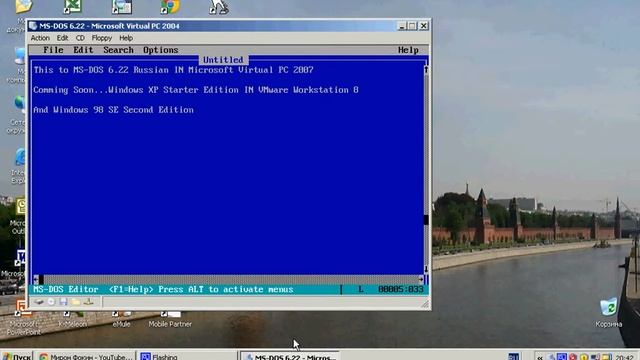Image resolution: width=640 pixels, height=360 pixels.
Task: Click the 'Comming Soon...Windows XP Starter Edition' line
Action: tap(196, 90)
